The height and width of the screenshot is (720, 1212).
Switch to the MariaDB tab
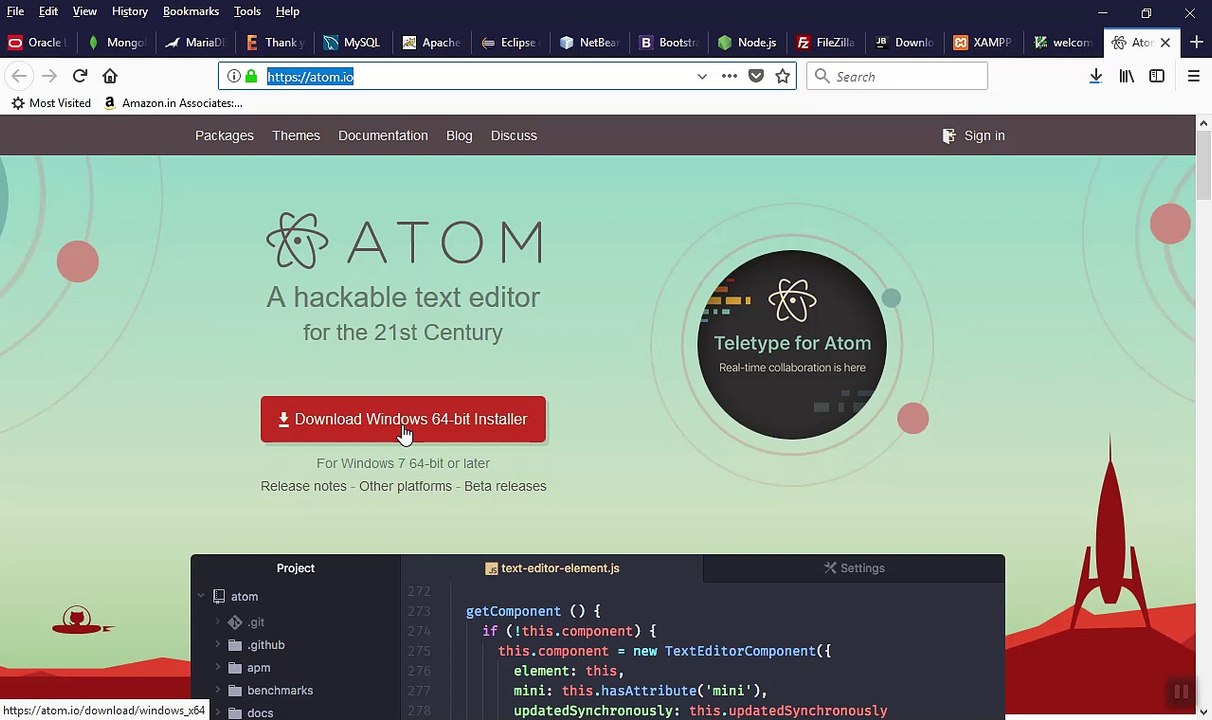click(194, 42)
